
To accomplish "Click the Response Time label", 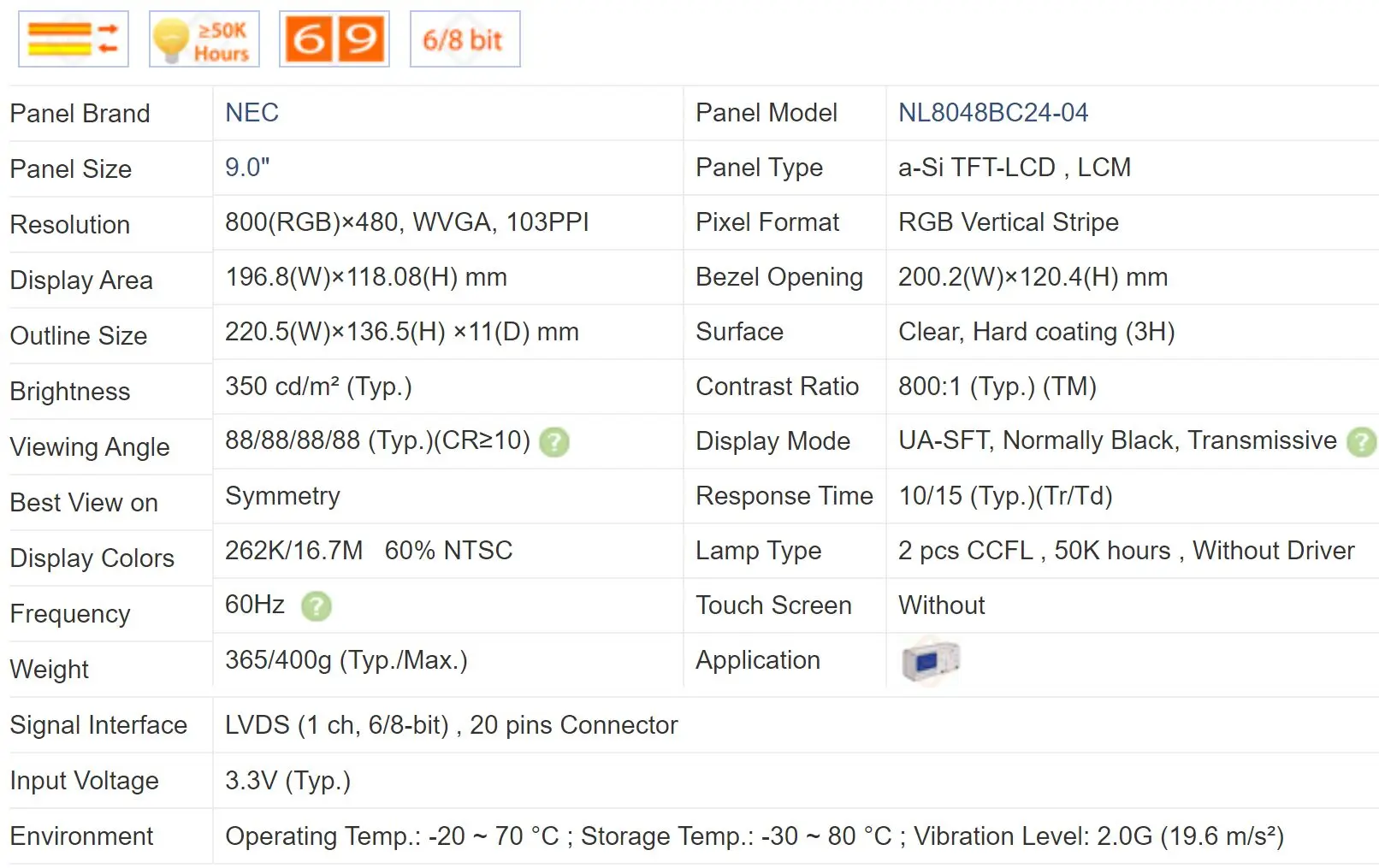I will coord(784,496).
